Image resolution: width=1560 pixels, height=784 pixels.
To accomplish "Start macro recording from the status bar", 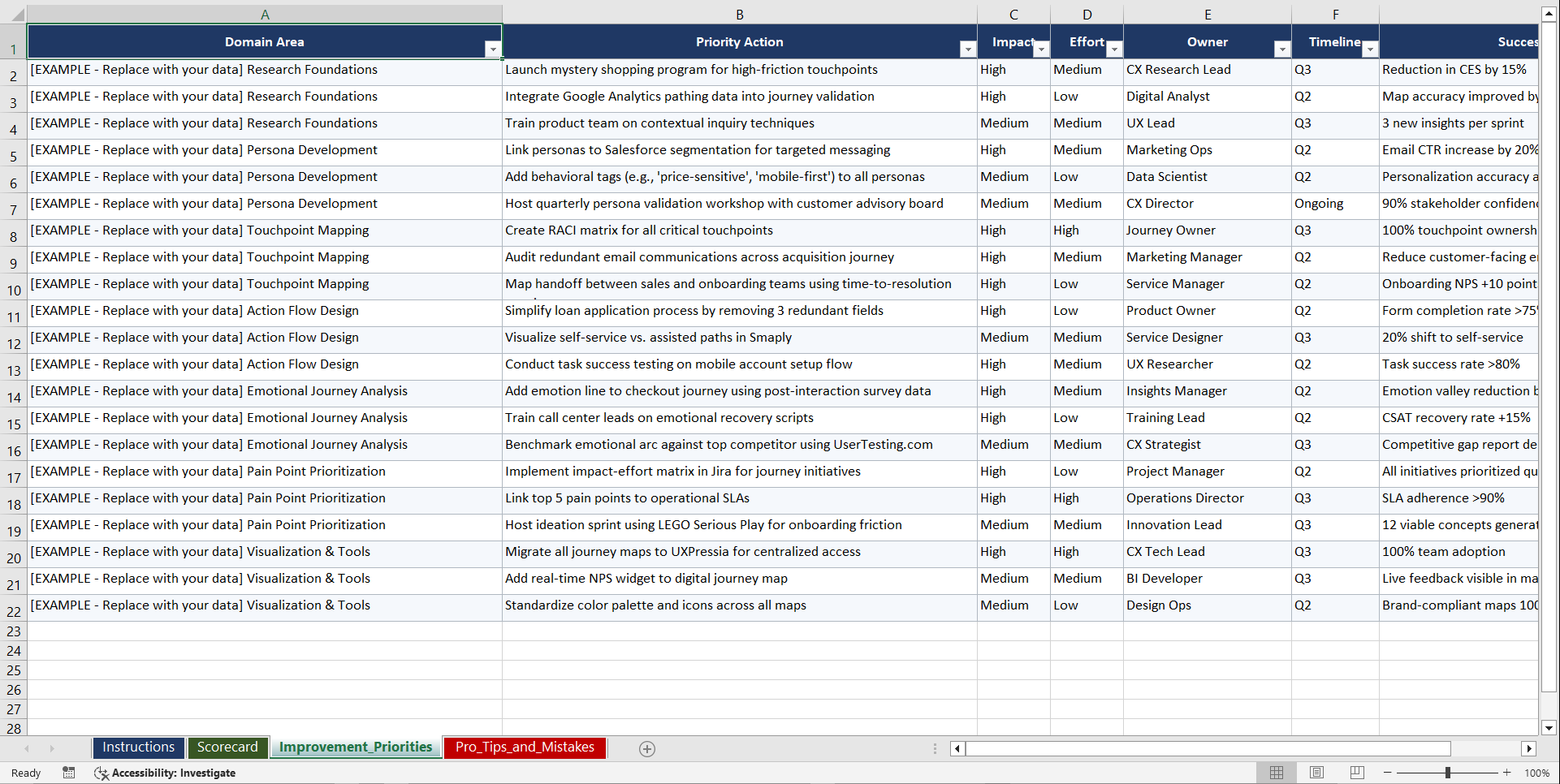I will tap(69, 773).
